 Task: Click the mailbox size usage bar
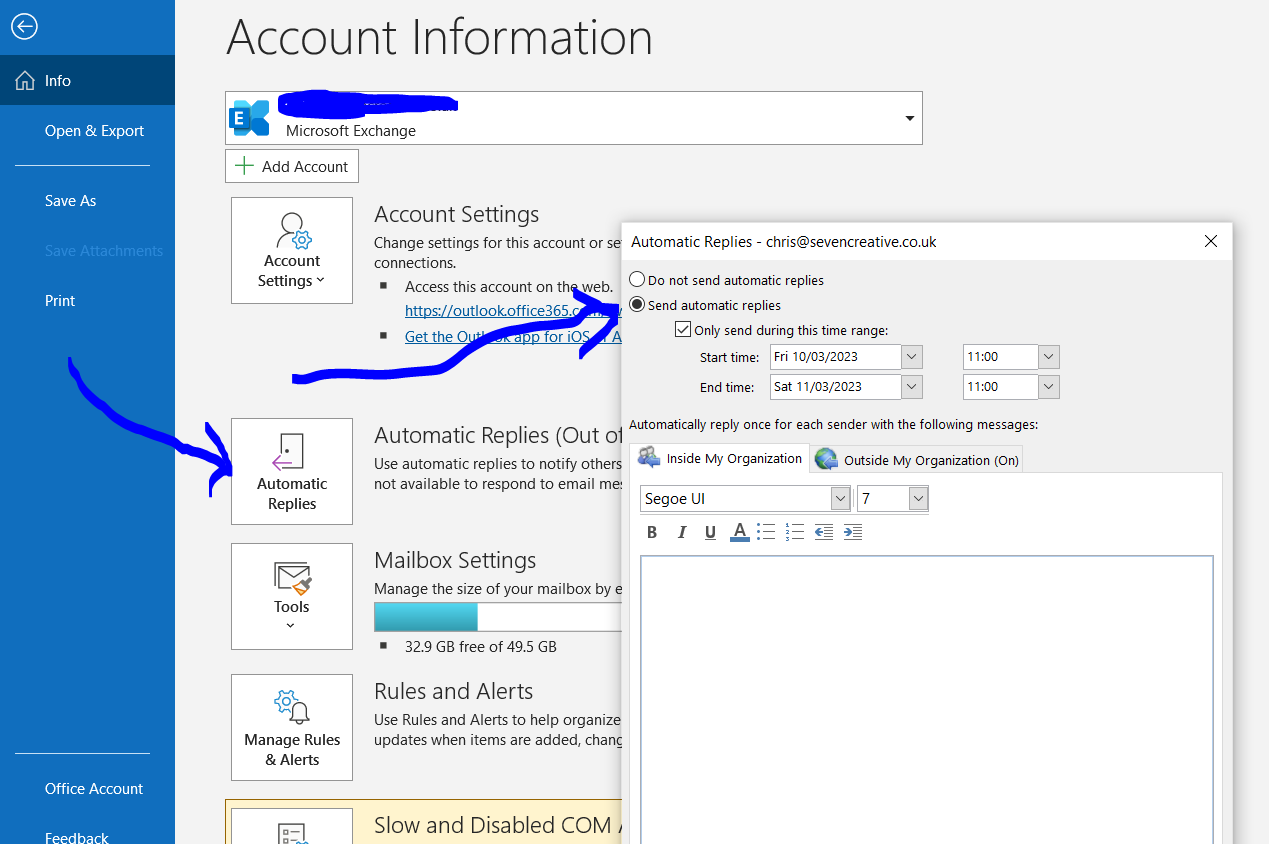click(x=498, y=617)
